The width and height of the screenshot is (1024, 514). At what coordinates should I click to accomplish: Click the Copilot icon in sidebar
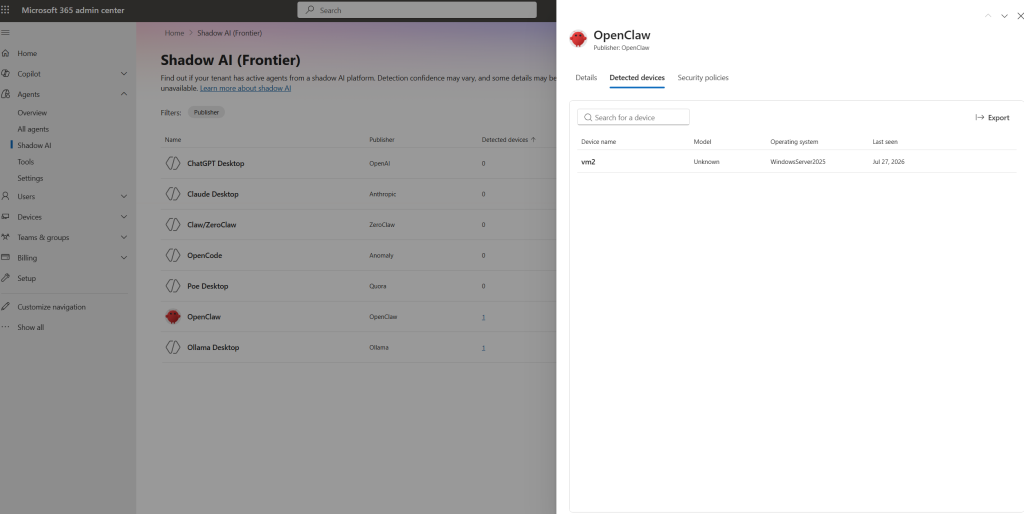coord(5,74)
